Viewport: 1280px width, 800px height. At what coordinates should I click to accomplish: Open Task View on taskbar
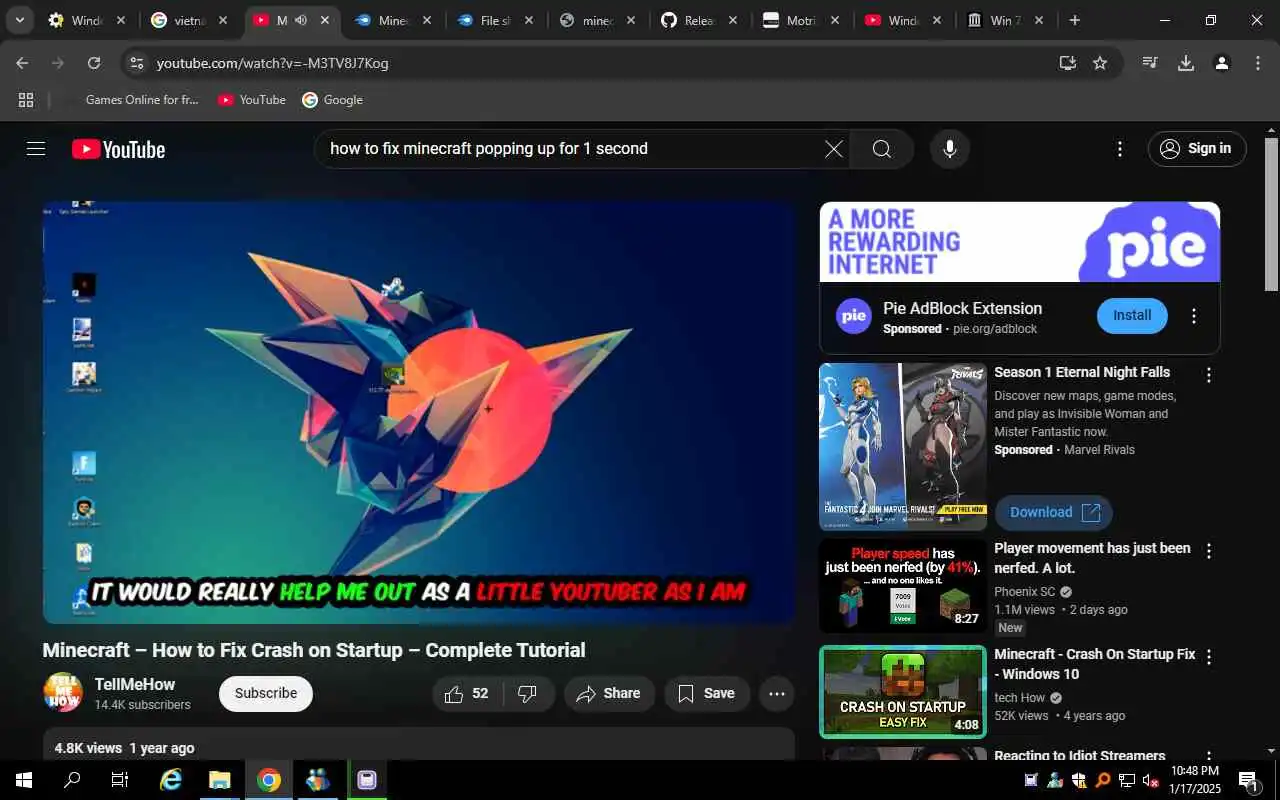[x=120, y=780]
